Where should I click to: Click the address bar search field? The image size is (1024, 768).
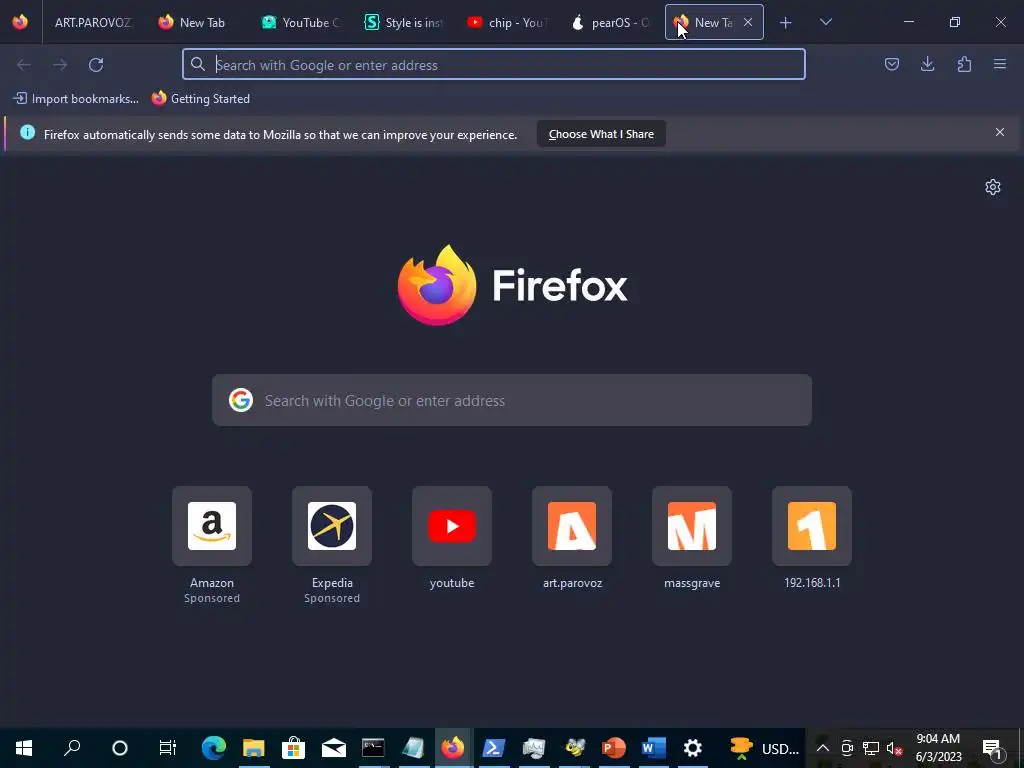coord(494,65)
